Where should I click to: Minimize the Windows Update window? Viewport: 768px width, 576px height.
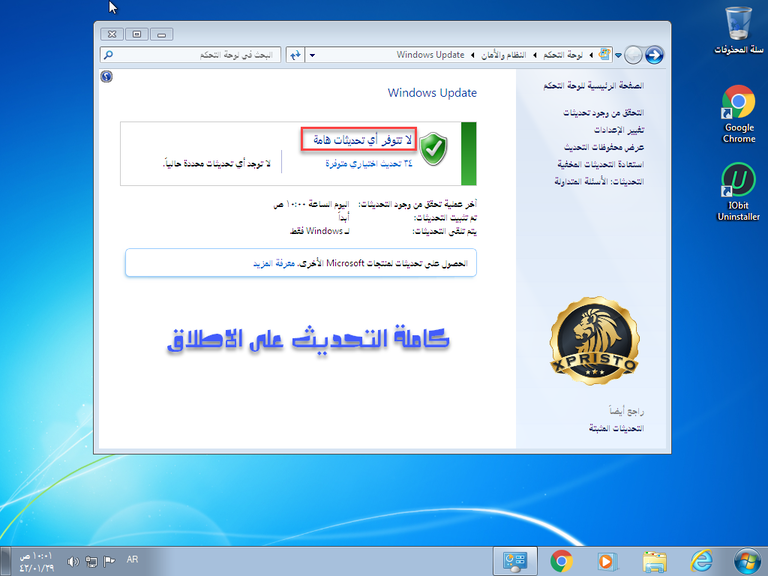(x=162, y=34)
